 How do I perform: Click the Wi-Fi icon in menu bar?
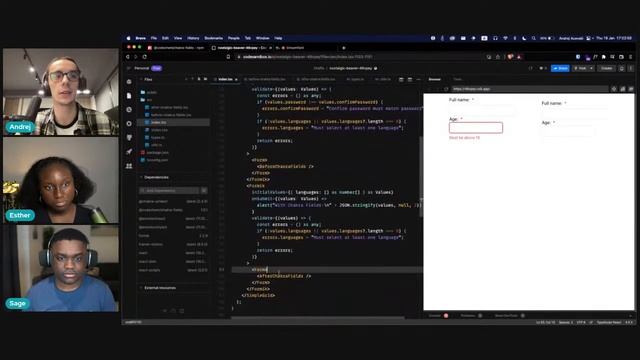pyautogui.click(x=505, y=38)
